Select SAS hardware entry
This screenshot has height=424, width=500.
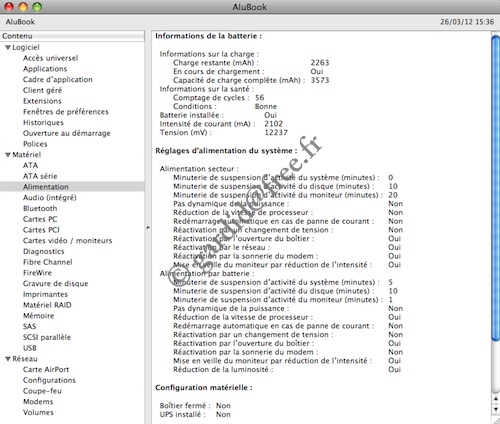coord(29,326)
